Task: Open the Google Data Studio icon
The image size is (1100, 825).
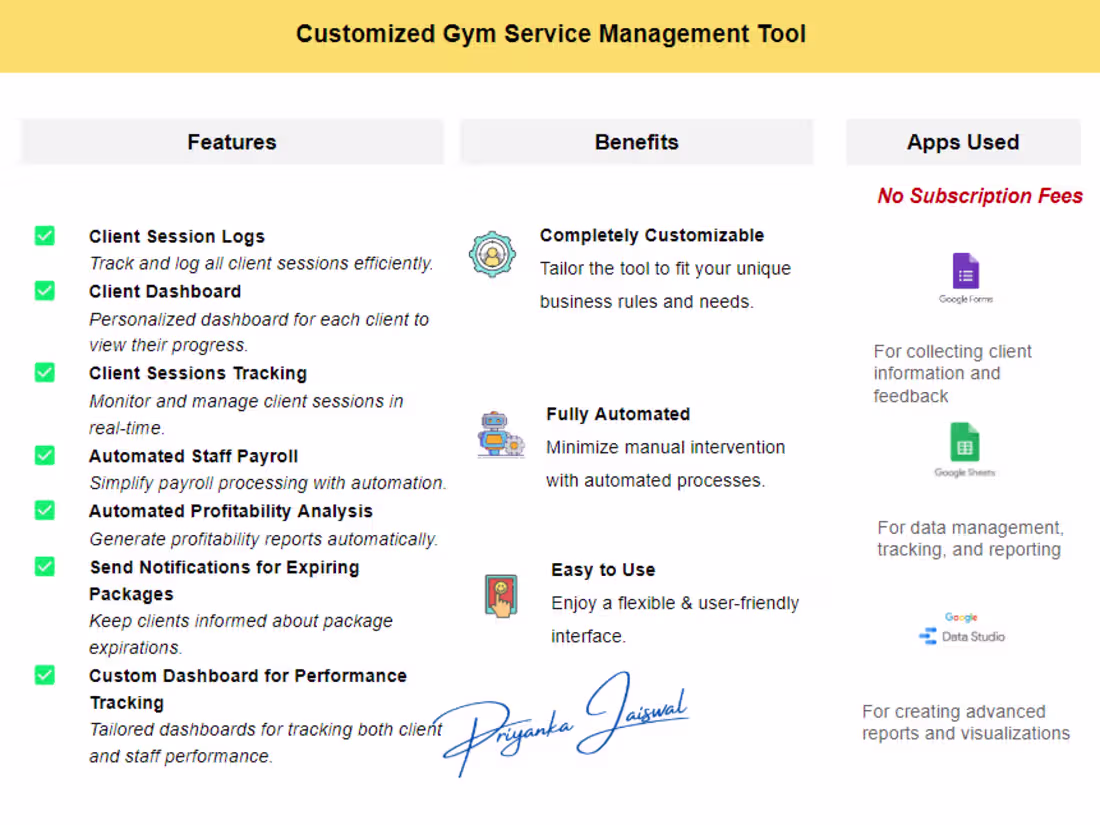Action: click(961, 627)
